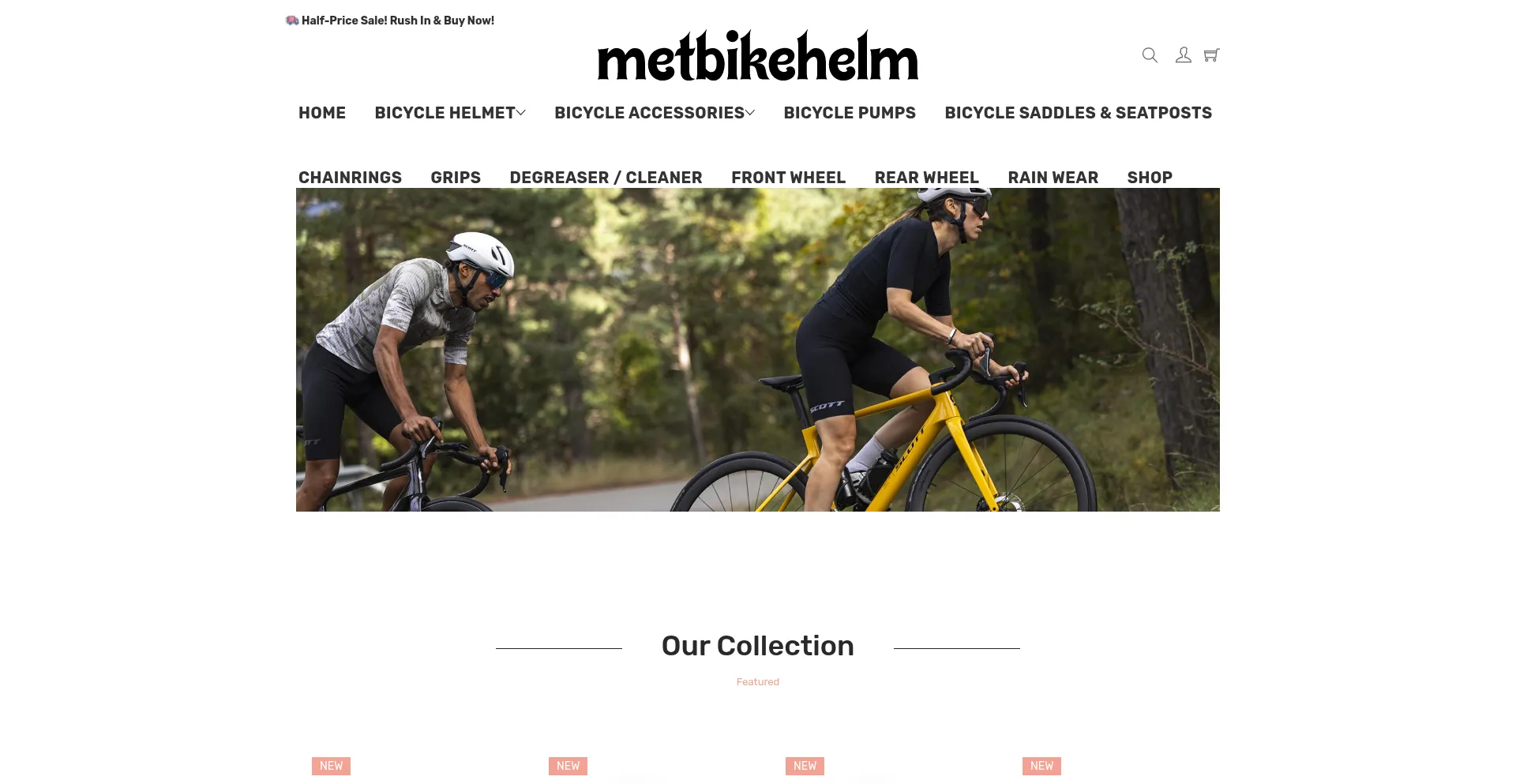
Task: Open Bicycle Saddles & Seatposts menu
Action: tap(1078, 113)
